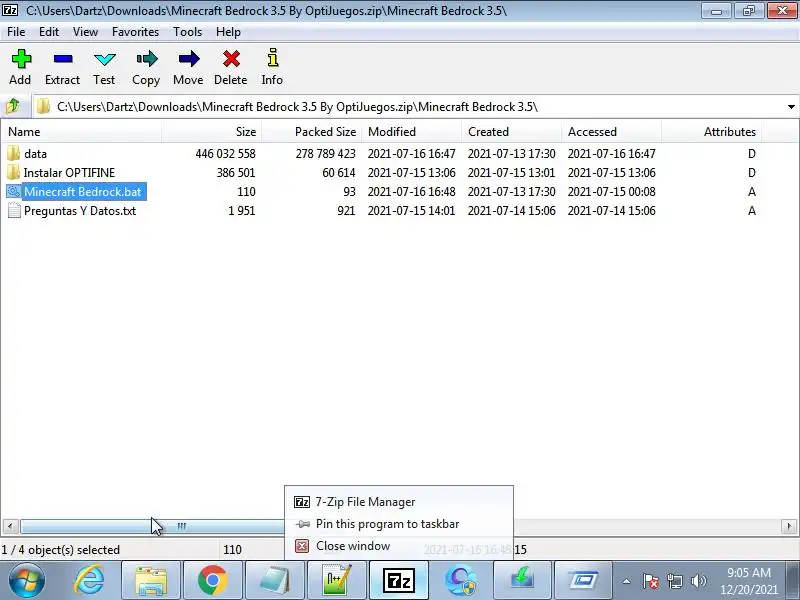The height and width of the screenshot is (600, 800).
Task: Click the Preguntas Y Datos.txt file name
Action: coord(80,211)
